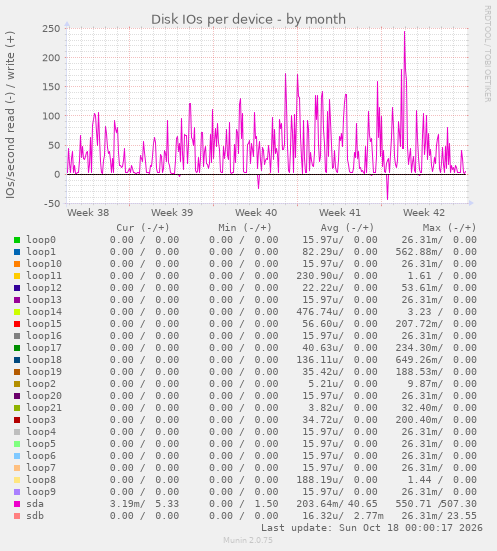This screenshot has height=551, width=497.
Task: Click the loop4 device label
Action: coord(41,432)
